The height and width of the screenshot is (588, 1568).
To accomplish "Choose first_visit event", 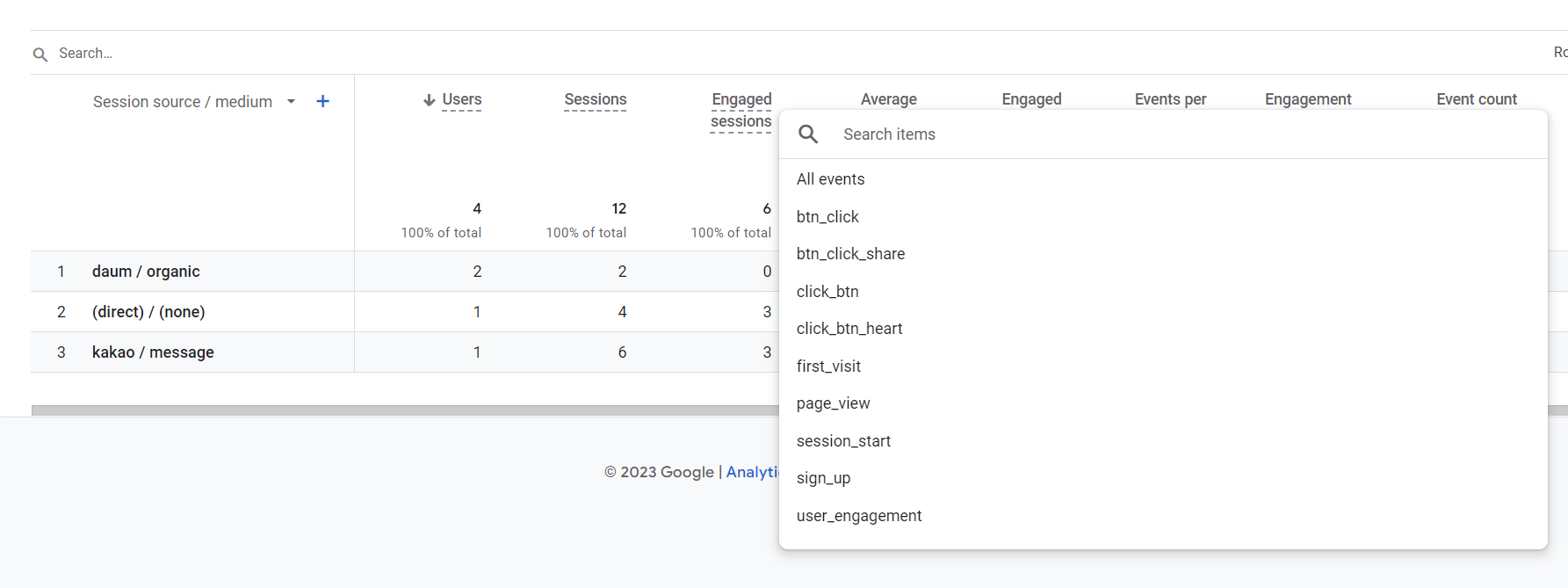I will 828,367.
